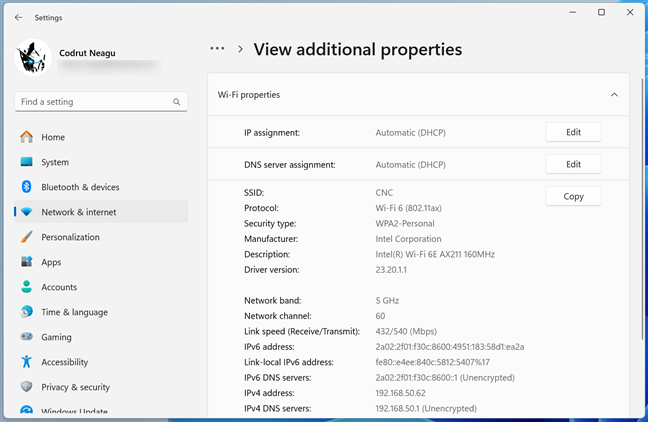Select the Home menu label
This screenshot has height=422, width=648.
[53, 137]
